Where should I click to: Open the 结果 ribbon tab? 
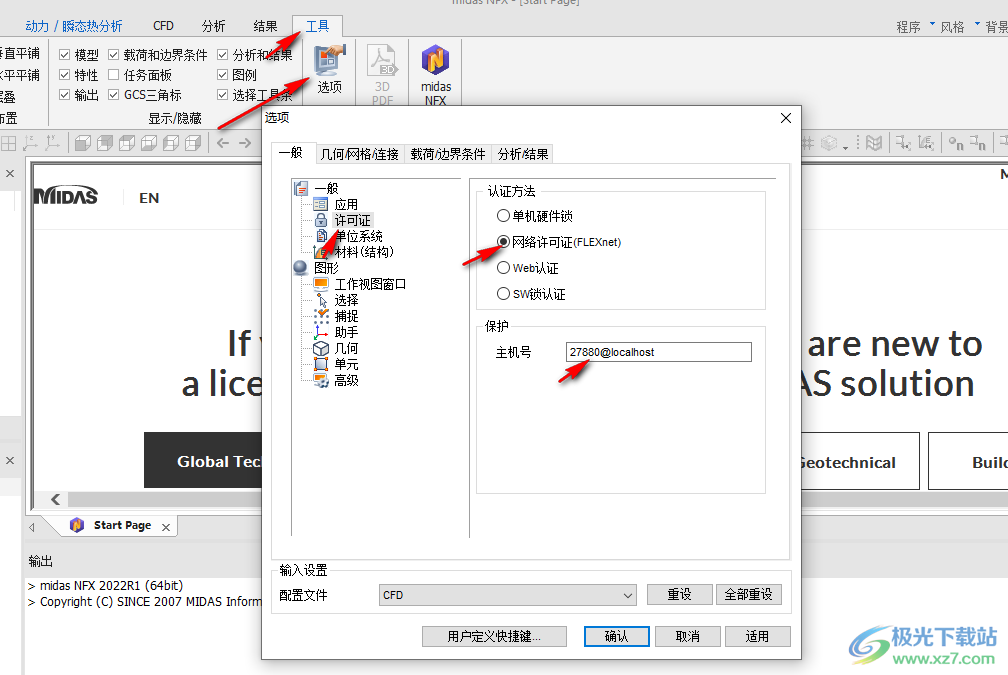[265, 26]
